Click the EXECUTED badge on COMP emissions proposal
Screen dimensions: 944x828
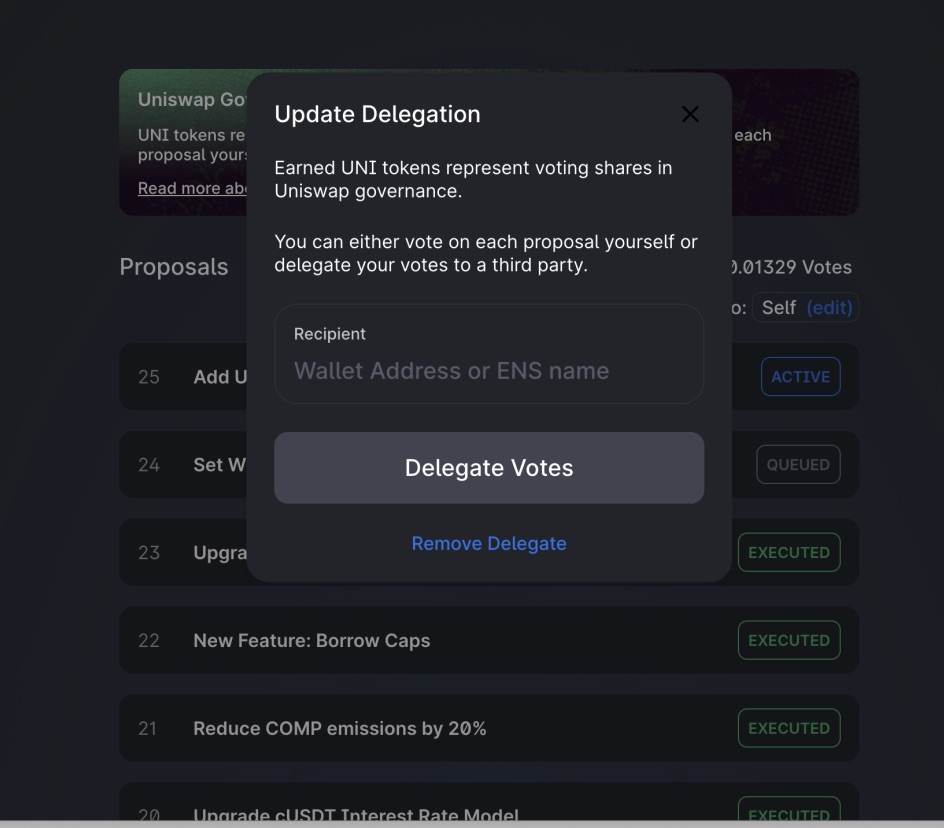click(x=789, y=728)
